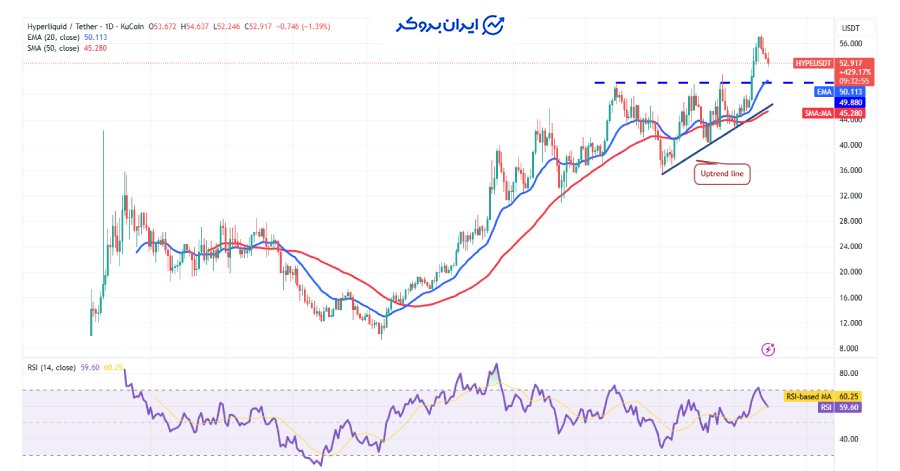Open the USDT currency selector
The width and height of the screenshot is (900, 471).
pyautogui.click(x=851, y=27)
